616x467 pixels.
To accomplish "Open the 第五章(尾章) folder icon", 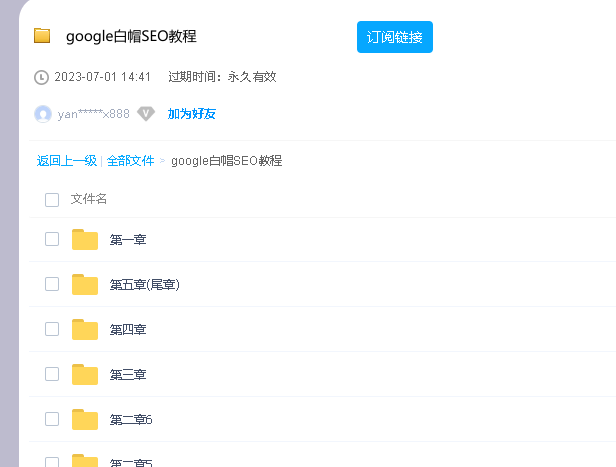I will [85, 285].
